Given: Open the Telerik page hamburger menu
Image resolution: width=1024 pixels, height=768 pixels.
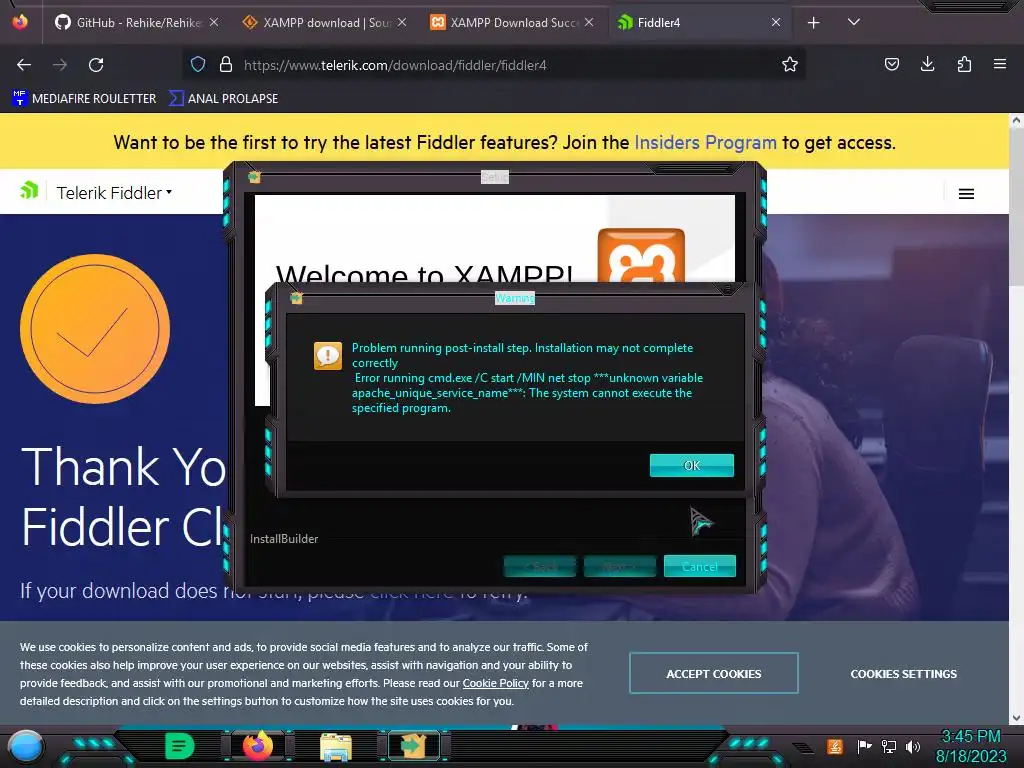Looking at the screenshot, I should (966, 194).
